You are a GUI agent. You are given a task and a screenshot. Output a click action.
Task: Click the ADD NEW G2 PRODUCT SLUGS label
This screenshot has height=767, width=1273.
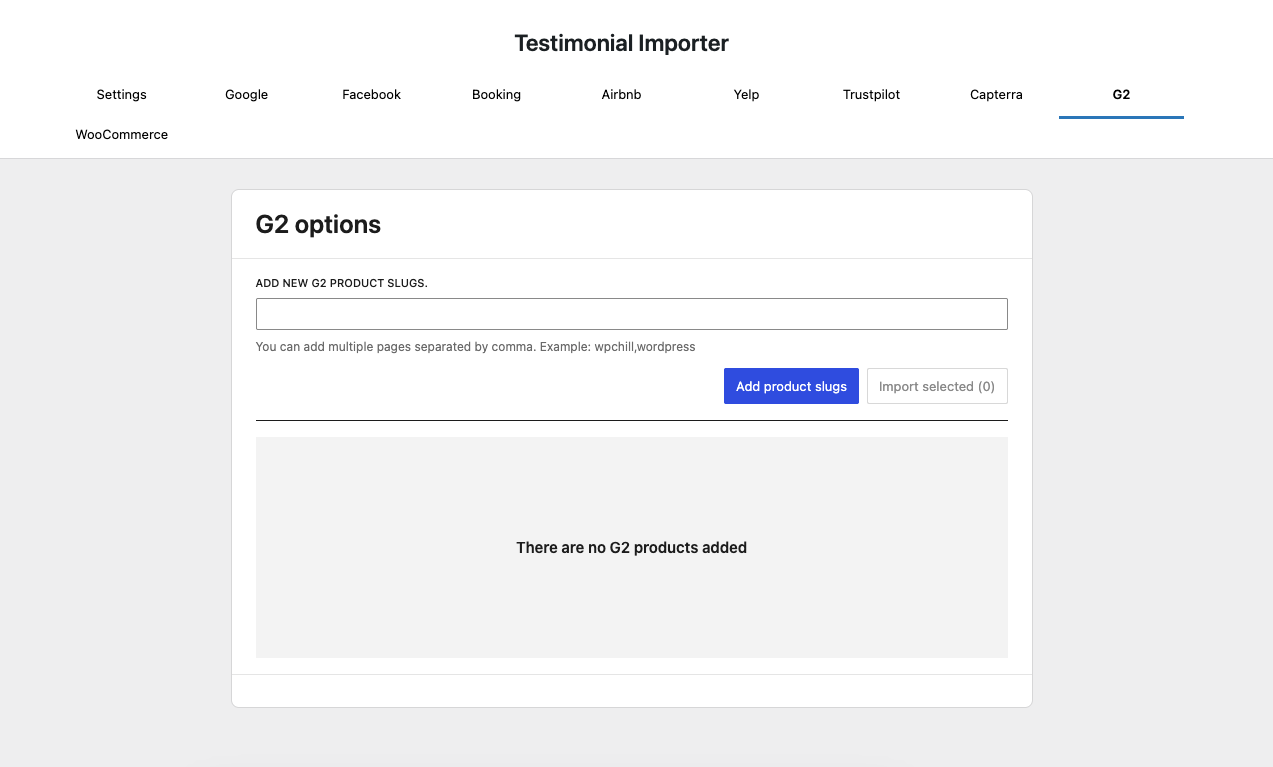[342, 283]
